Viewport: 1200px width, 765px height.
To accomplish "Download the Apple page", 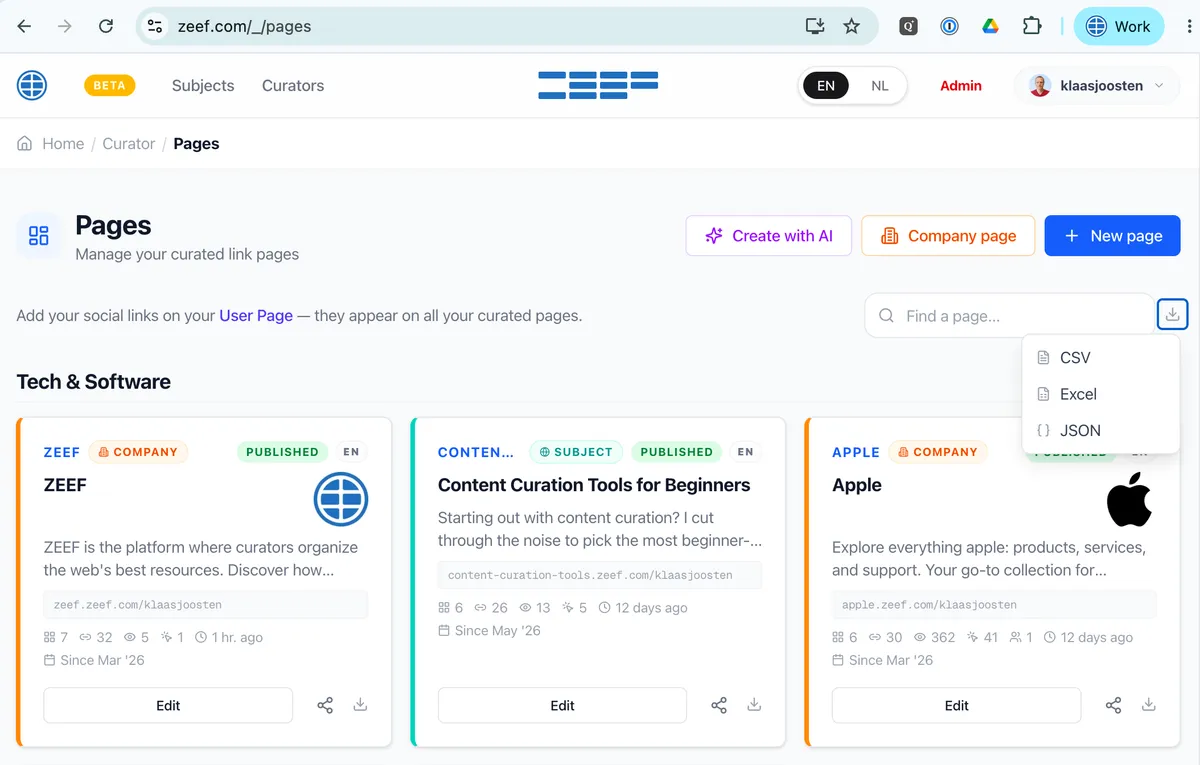I will (x=1149, y=705).
